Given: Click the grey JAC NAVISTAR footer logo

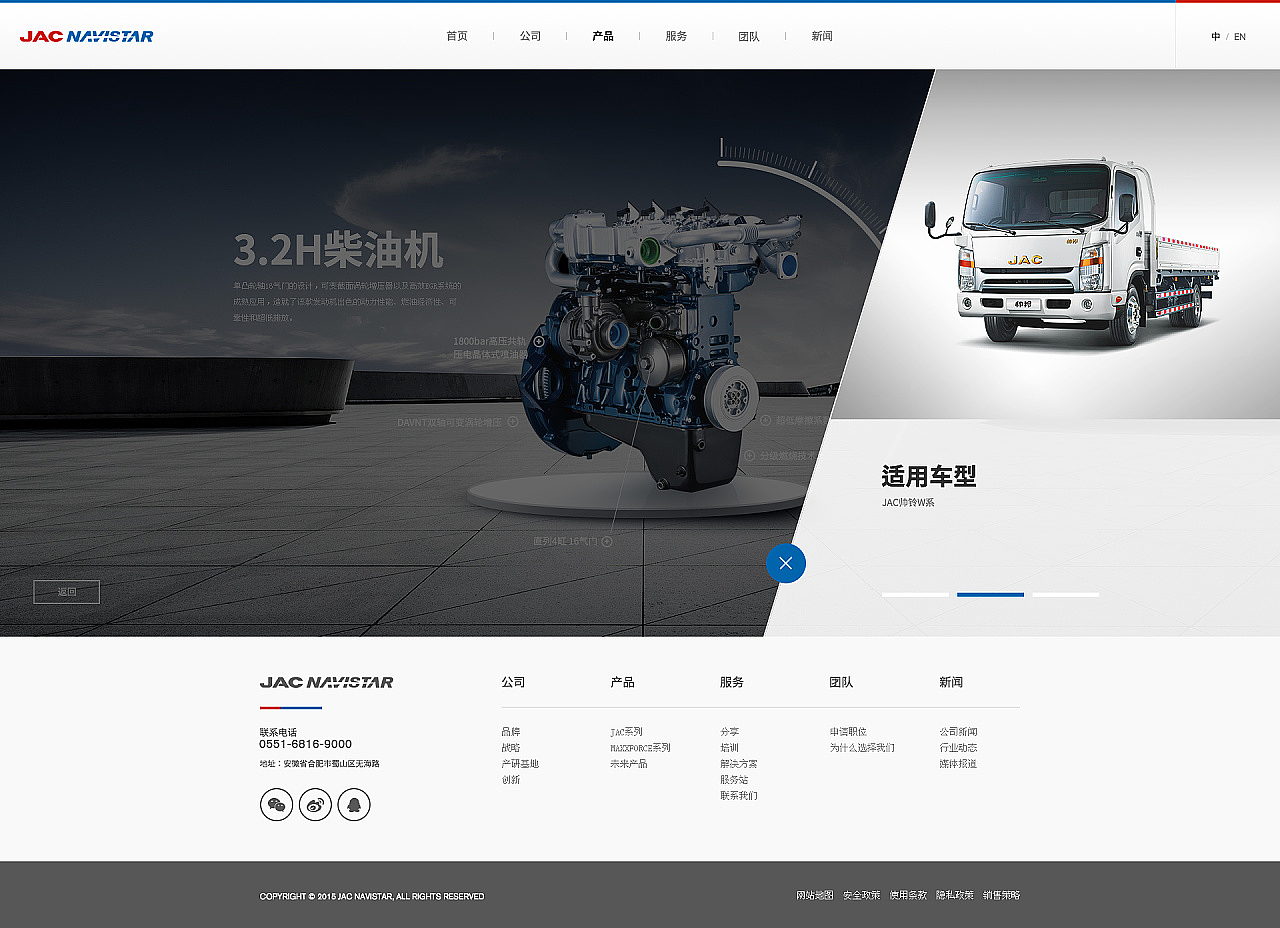Looking at the screenshot, I should pyautogui.click(x=326, y=682).
